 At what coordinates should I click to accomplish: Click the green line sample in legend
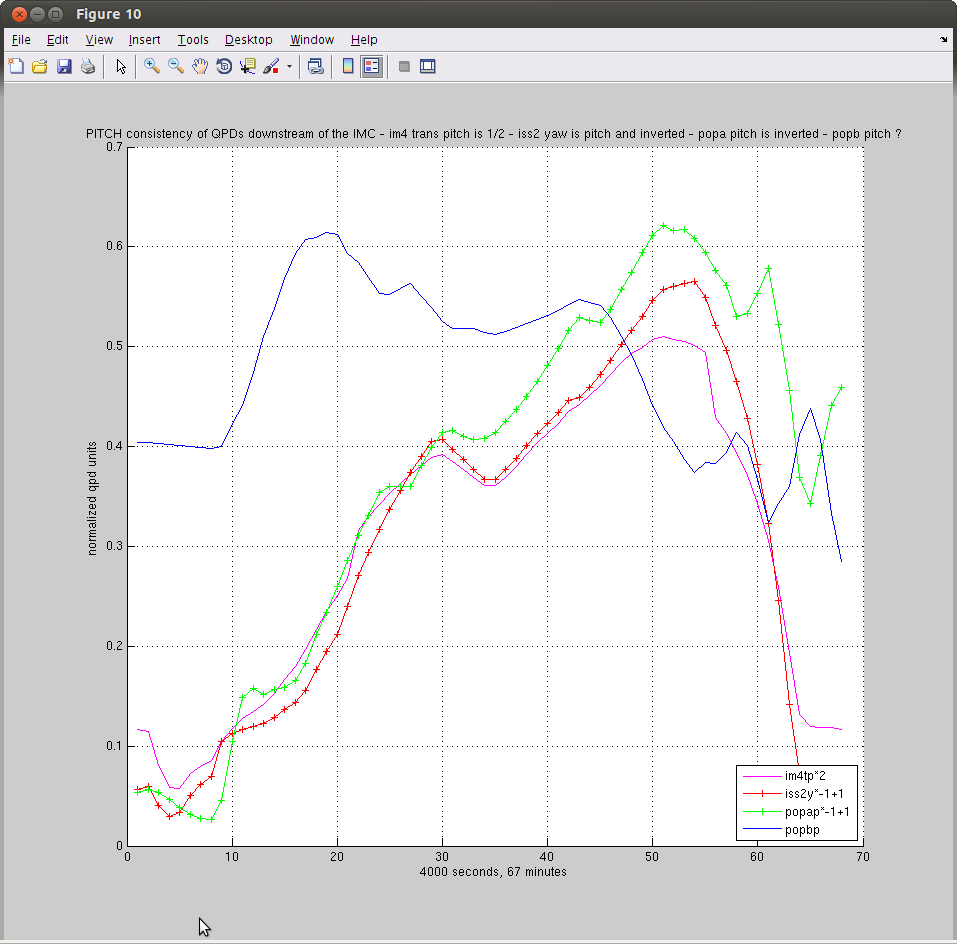tap(762, 812)
